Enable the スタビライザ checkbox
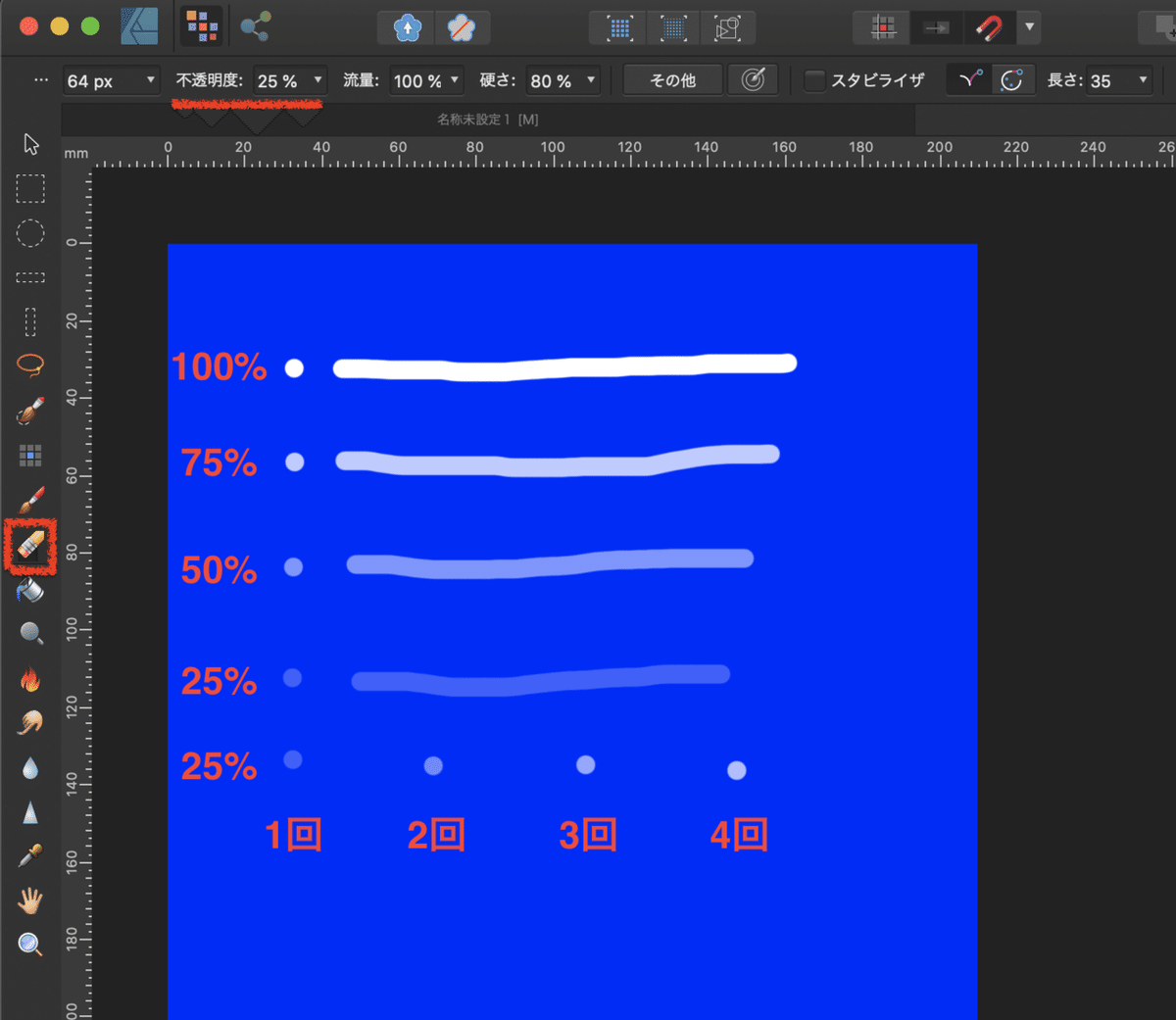 click(x=814, y=80)
